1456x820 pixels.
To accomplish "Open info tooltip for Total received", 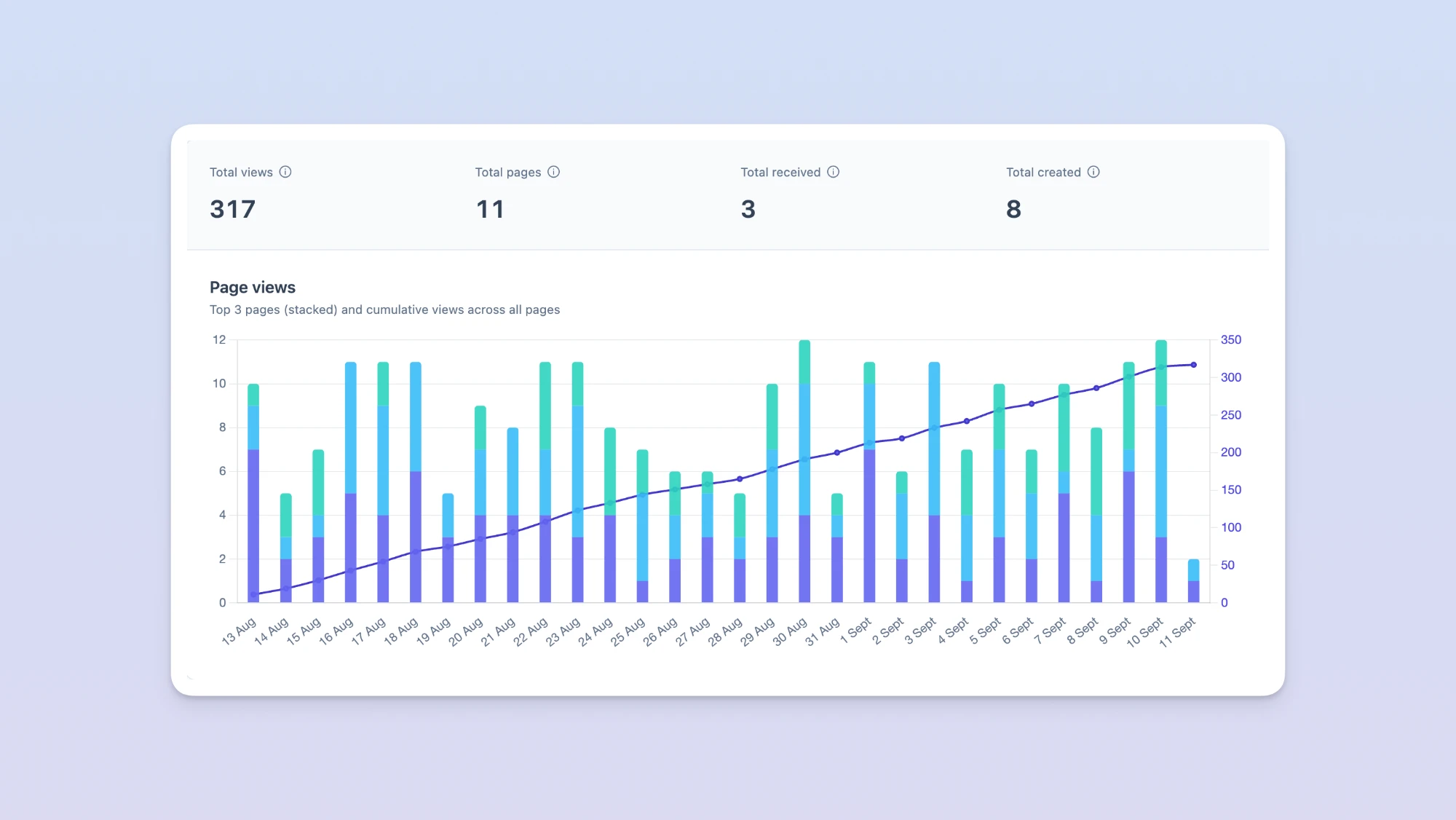I will (x=834, y=172).
